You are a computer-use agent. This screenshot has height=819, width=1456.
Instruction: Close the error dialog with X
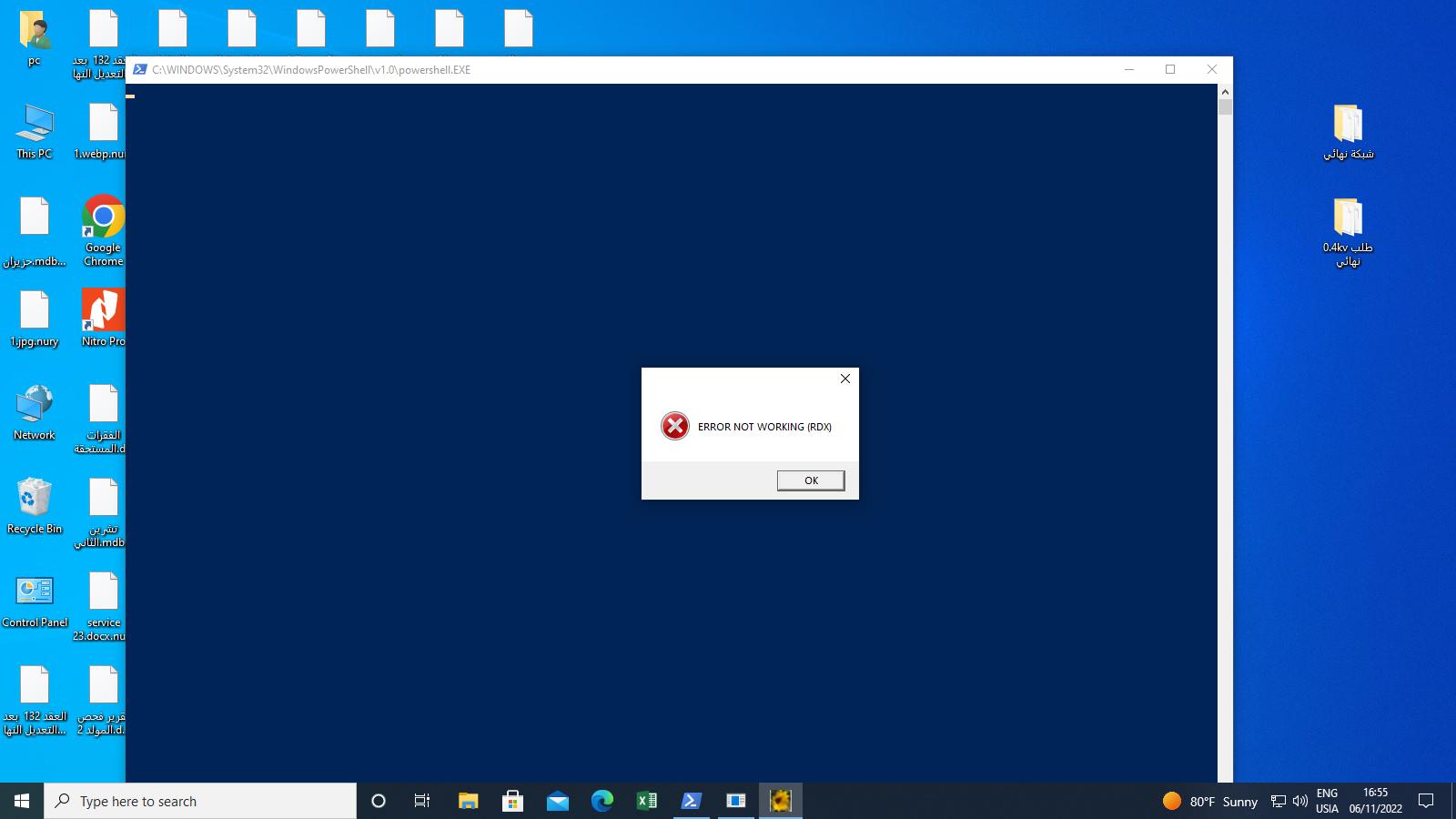point(844,379)
